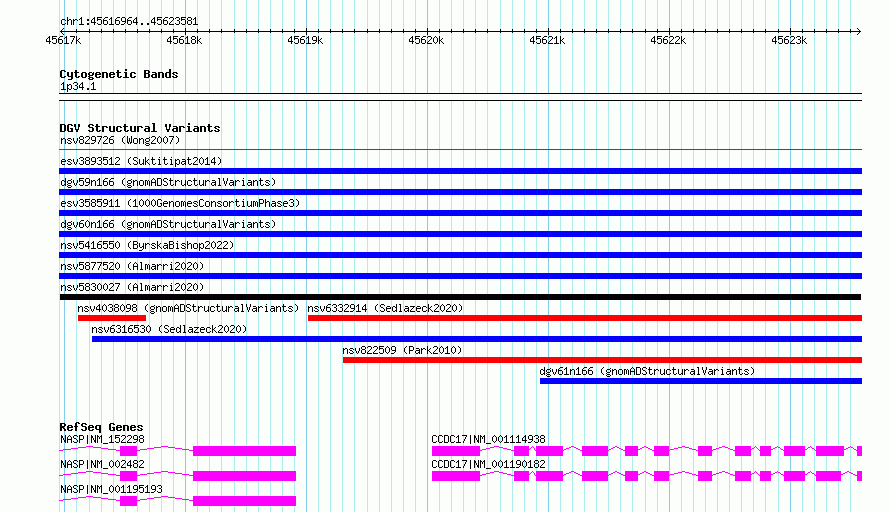The image size is (890, 512).
Task: Select the black bar under nsv5830027
Action: [x=460, y=297]
